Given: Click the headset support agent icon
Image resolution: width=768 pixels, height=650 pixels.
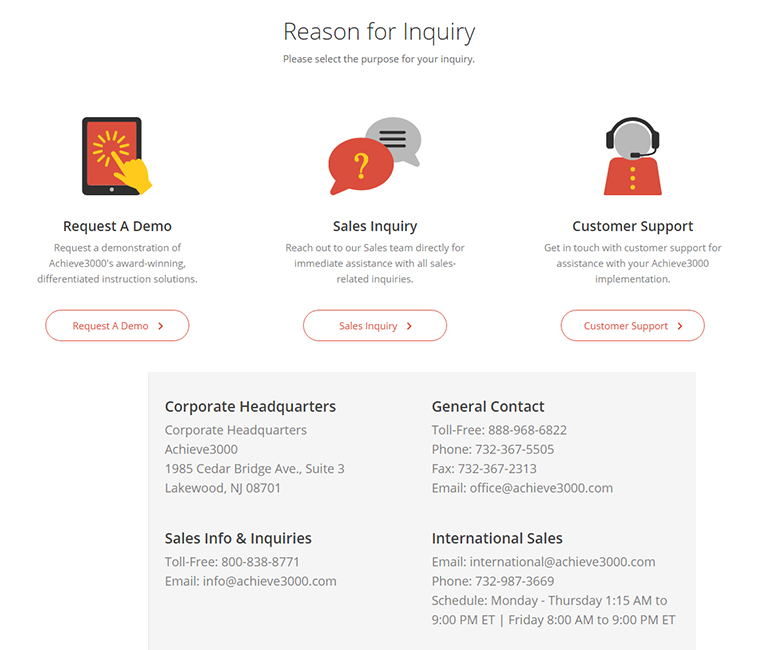Looking at the screenshot, I should tap(632, 156).
